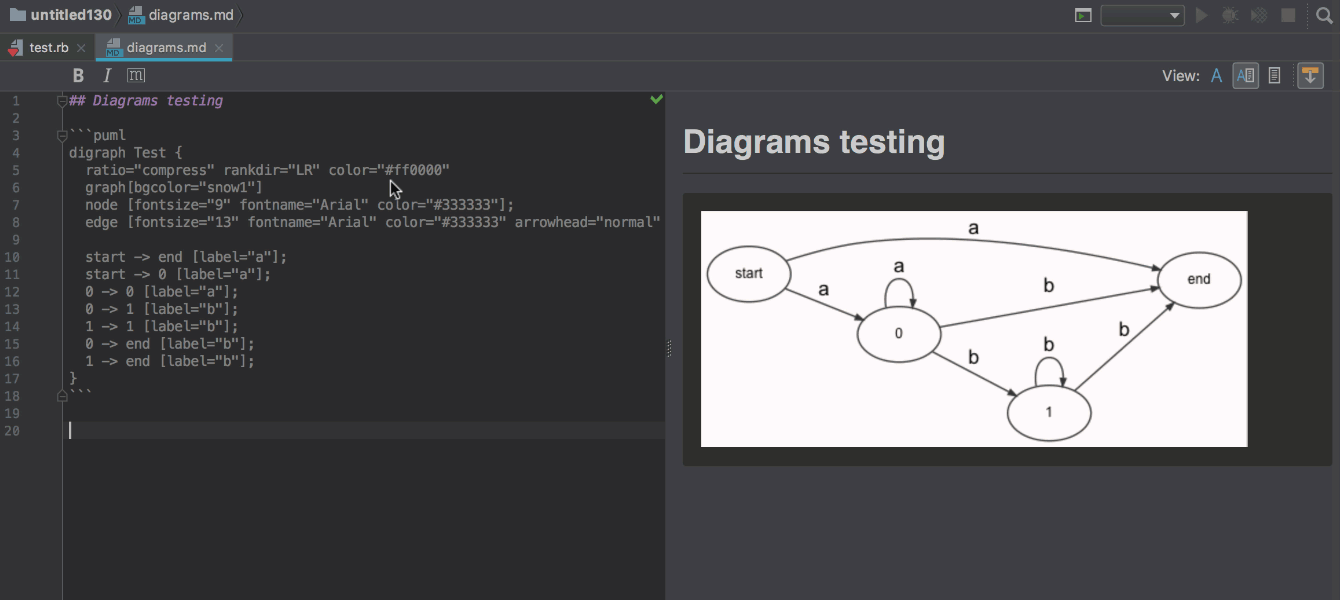Open the run configuration dropdown
Image resolution: width=1340 pixels, height=600 pixels.
(x=1142, y=15)
